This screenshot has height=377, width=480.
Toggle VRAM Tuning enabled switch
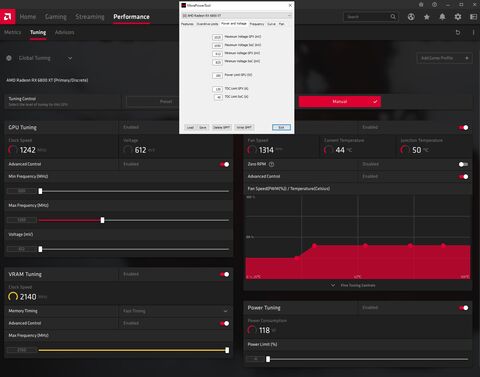pos(224,274)
